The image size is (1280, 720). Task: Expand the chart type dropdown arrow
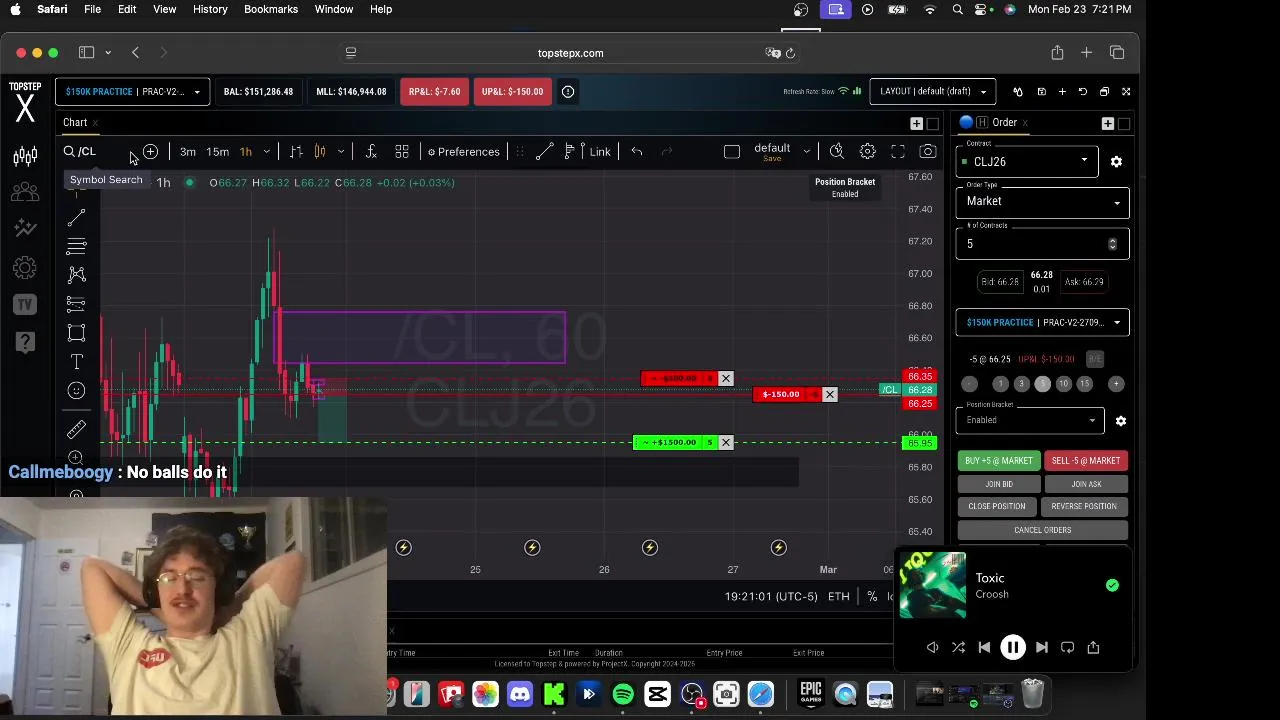point(341,152)
